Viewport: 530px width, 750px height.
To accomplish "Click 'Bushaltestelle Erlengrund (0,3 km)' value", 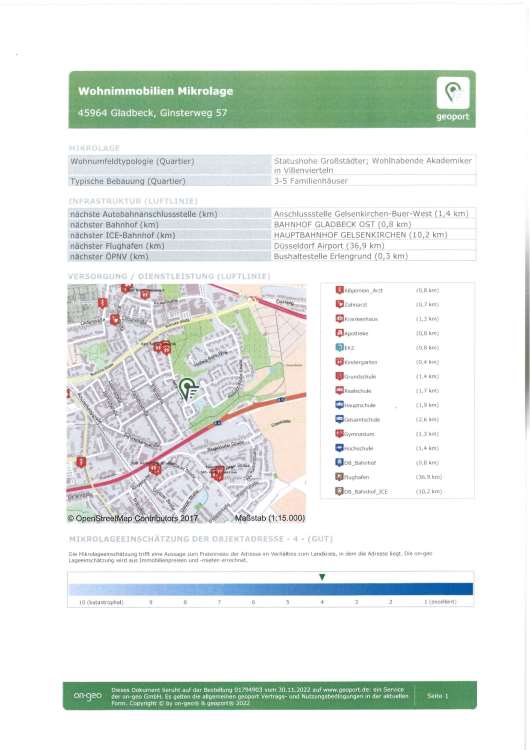I will click(340, 256).
